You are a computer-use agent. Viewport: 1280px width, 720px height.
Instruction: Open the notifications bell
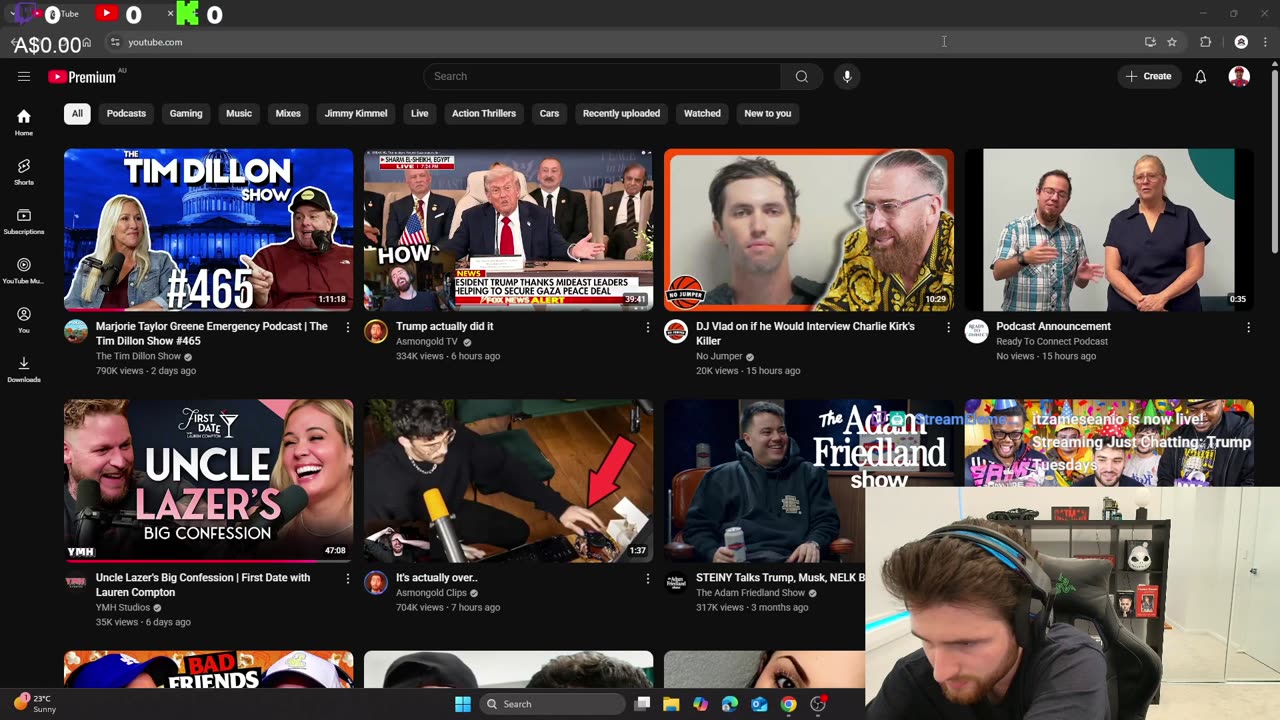(x=1200, y=76)
